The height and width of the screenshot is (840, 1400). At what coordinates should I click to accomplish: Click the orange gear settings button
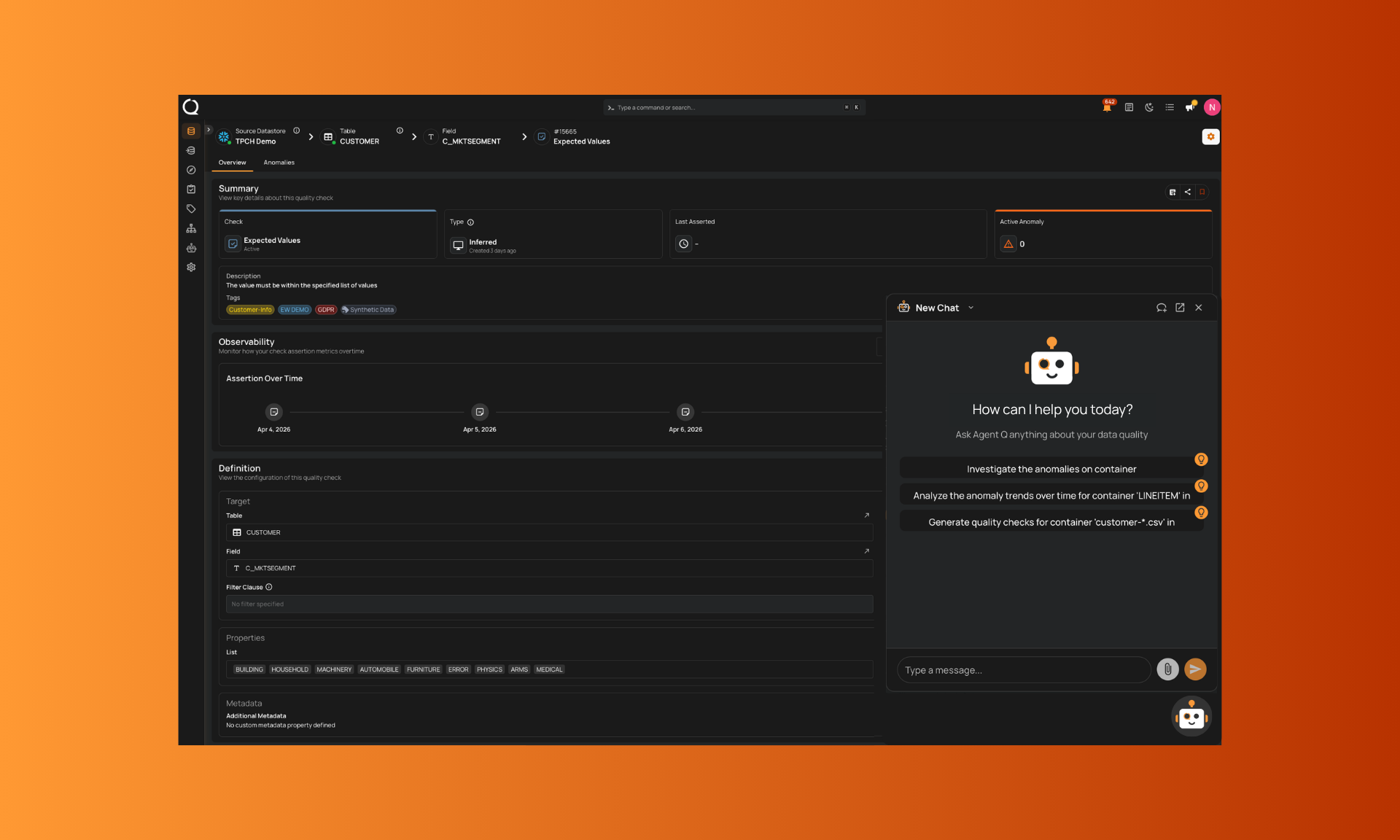click(1210, 136)
